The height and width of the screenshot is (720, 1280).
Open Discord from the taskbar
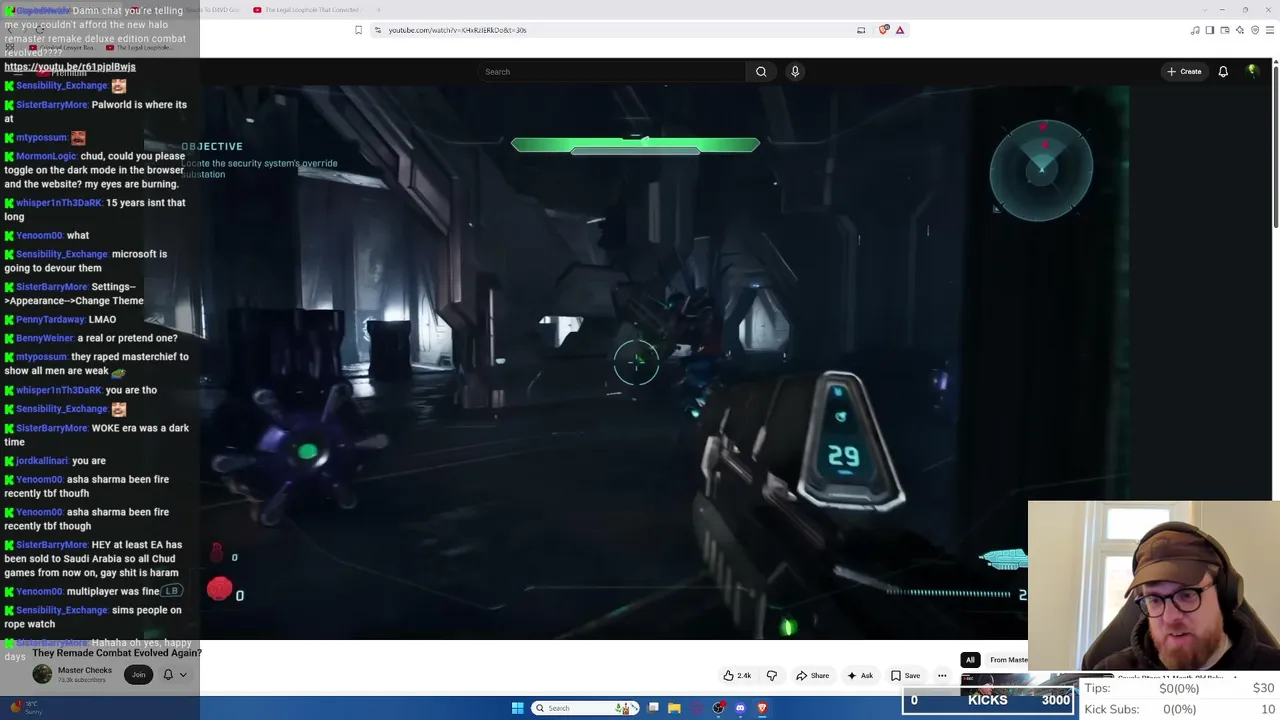[x=740, y=708]
